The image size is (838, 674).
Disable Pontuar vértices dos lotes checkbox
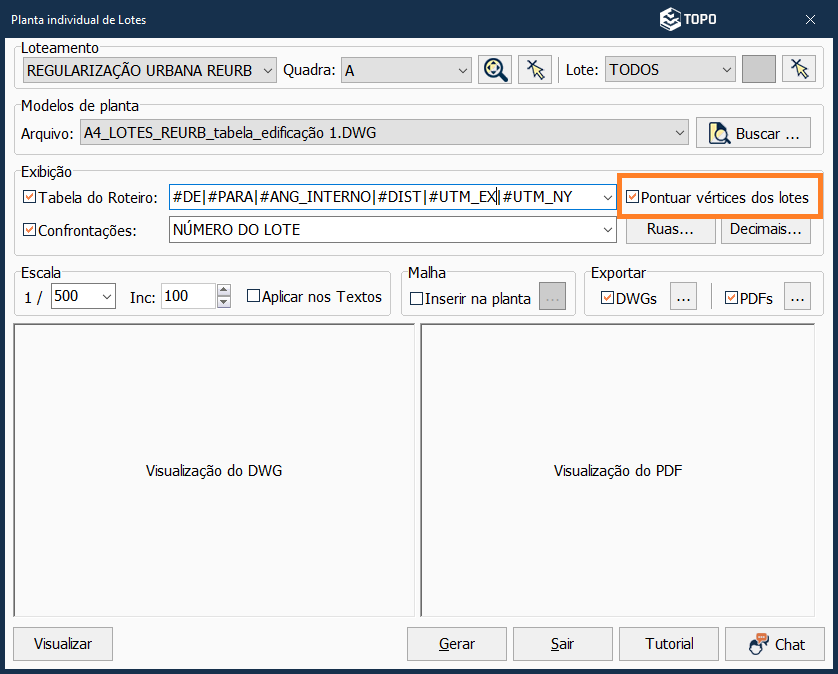coord(633,197)
